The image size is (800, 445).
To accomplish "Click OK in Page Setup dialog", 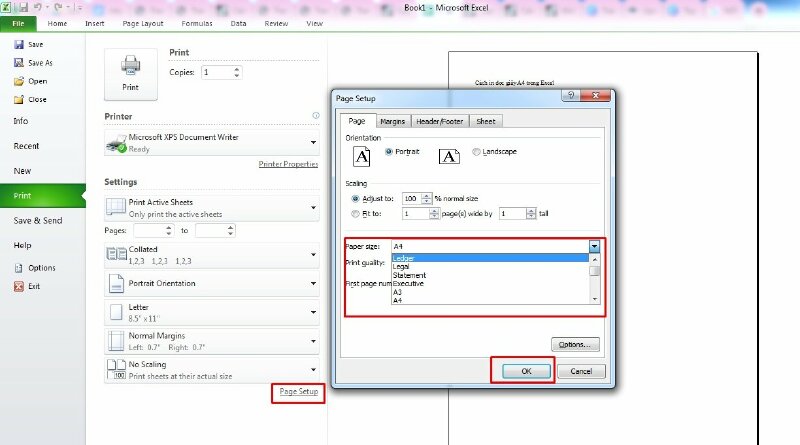I will 527,371.
